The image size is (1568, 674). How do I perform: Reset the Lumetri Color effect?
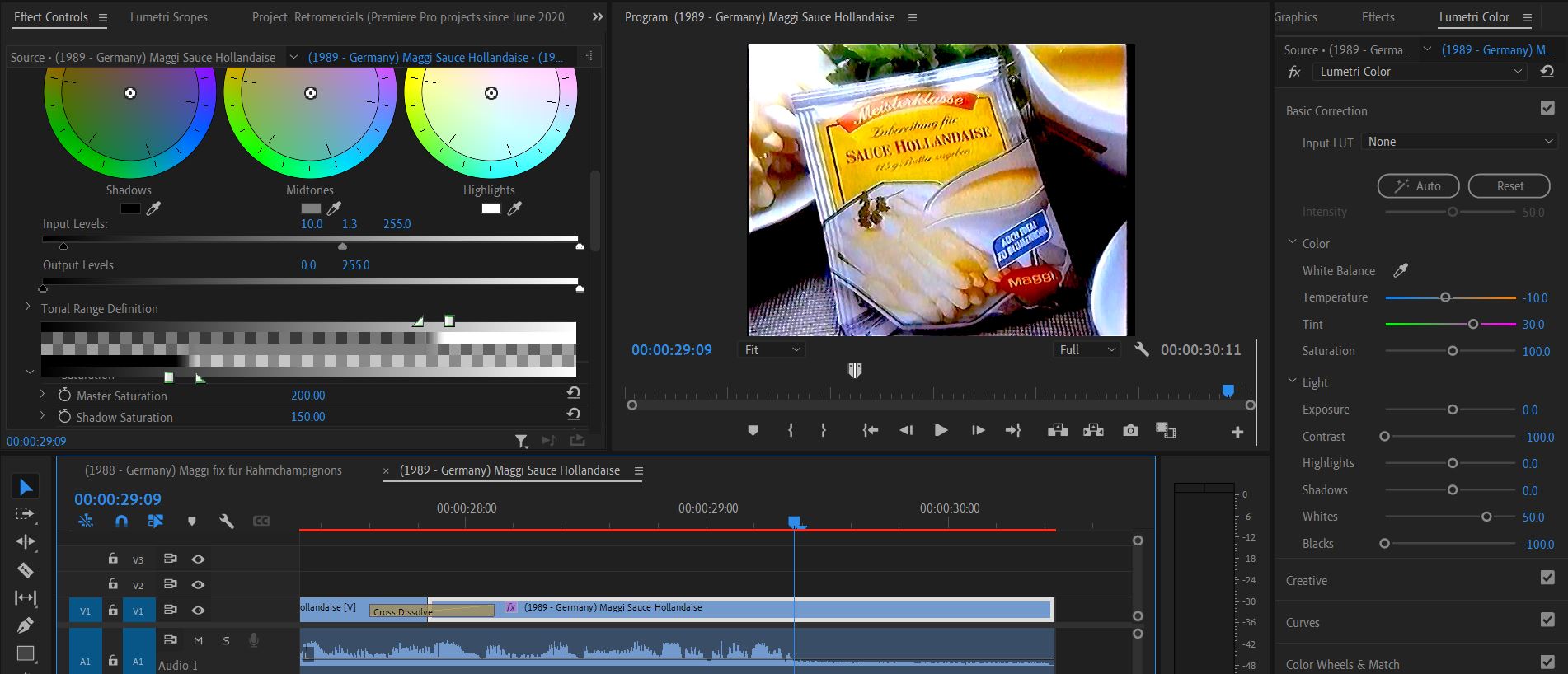click(x=1547, y=72)
